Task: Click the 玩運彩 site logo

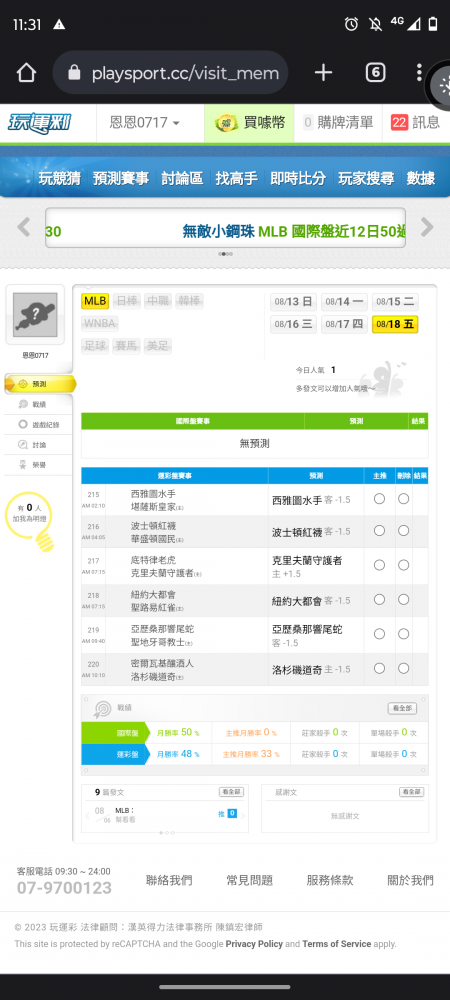Action: 40,123
